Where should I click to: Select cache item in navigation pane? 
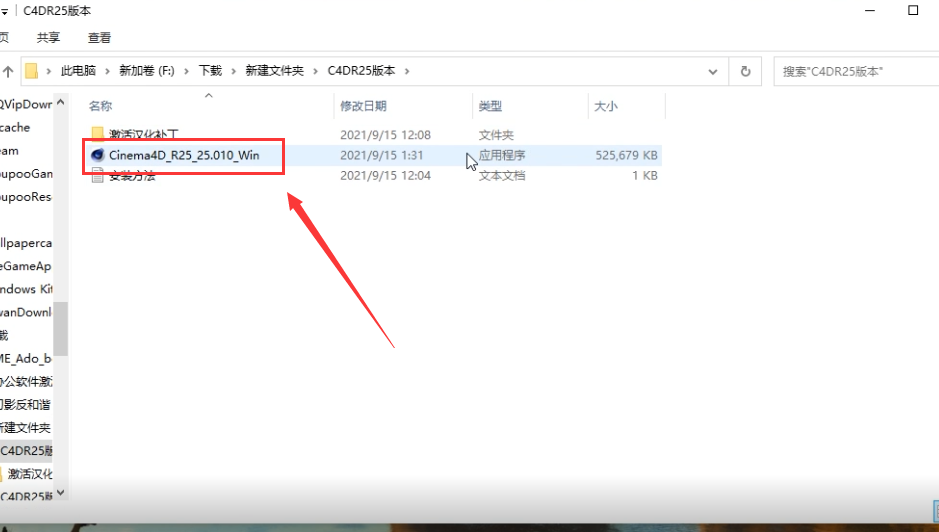click(x=15, y=128)
